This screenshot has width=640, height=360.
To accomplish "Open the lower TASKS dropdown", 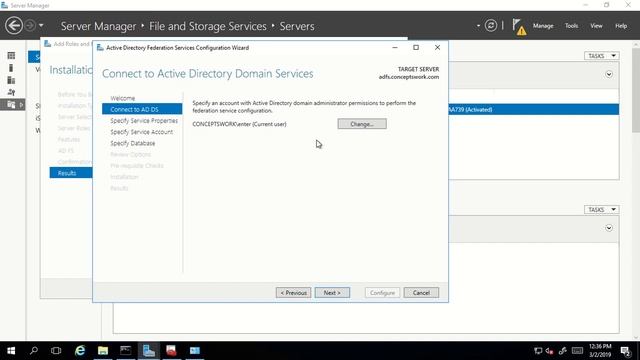I will tap(602, 209).
